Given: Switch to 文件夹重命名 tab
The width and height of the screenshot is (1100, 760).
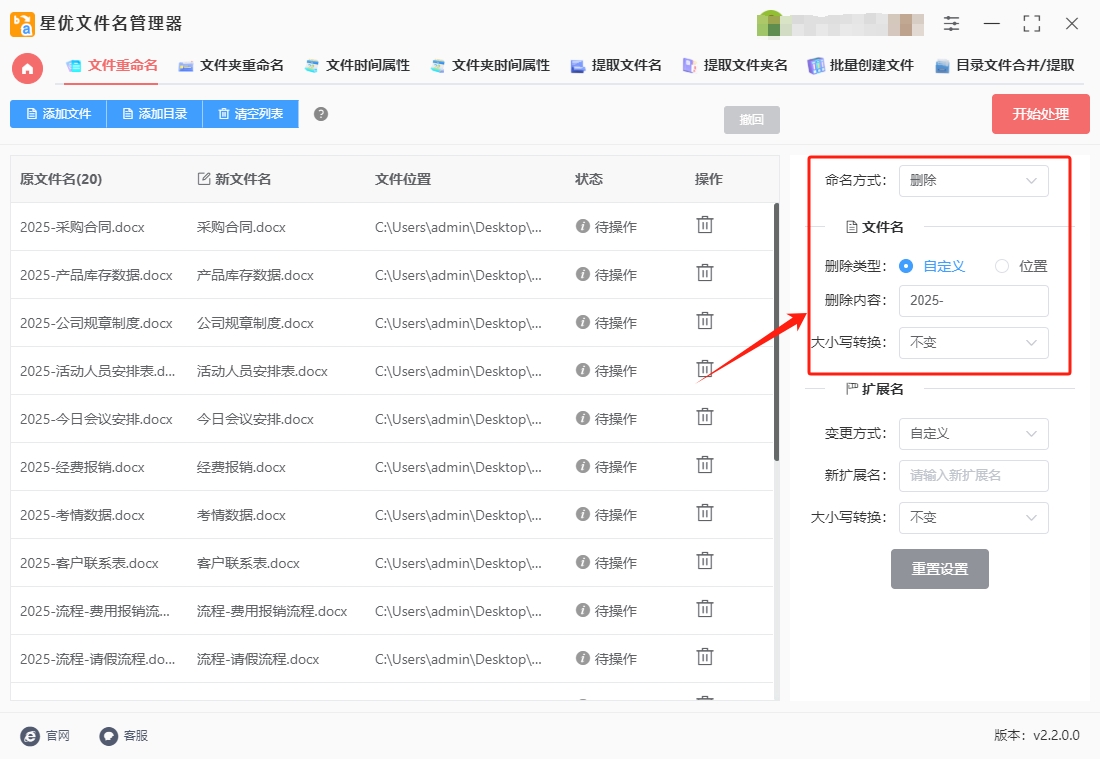Looking at the screenshot, I should (x=232, y=66).
